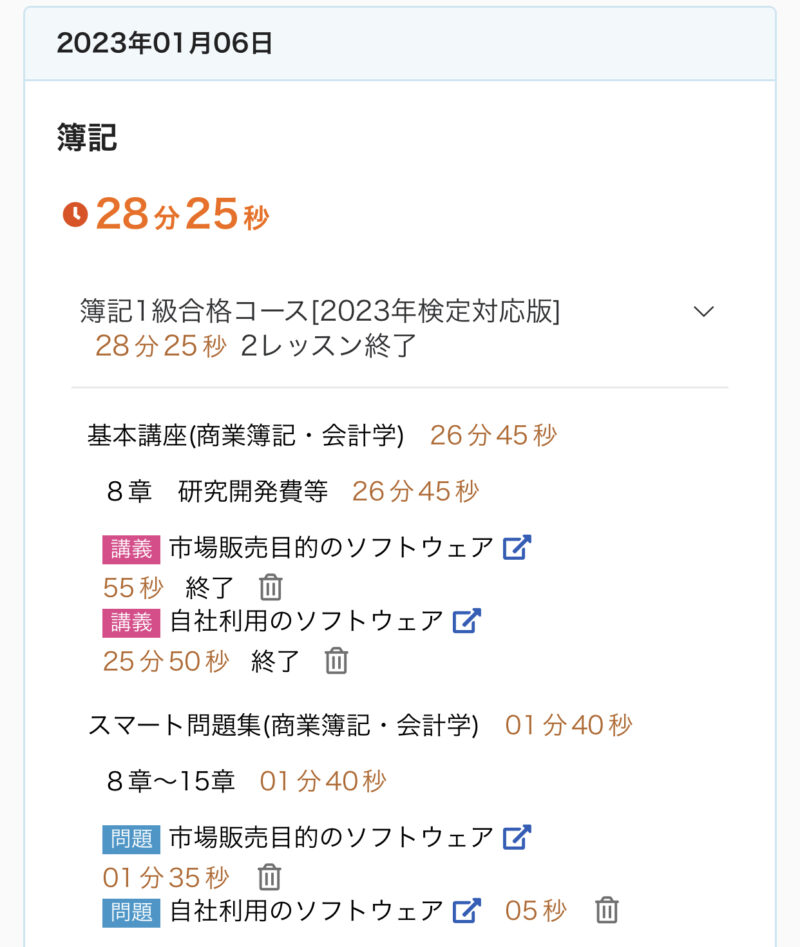Open external link for 自社利用のソフトウェア lecture
Screen dimensions: 800x947
click(466, 621)
